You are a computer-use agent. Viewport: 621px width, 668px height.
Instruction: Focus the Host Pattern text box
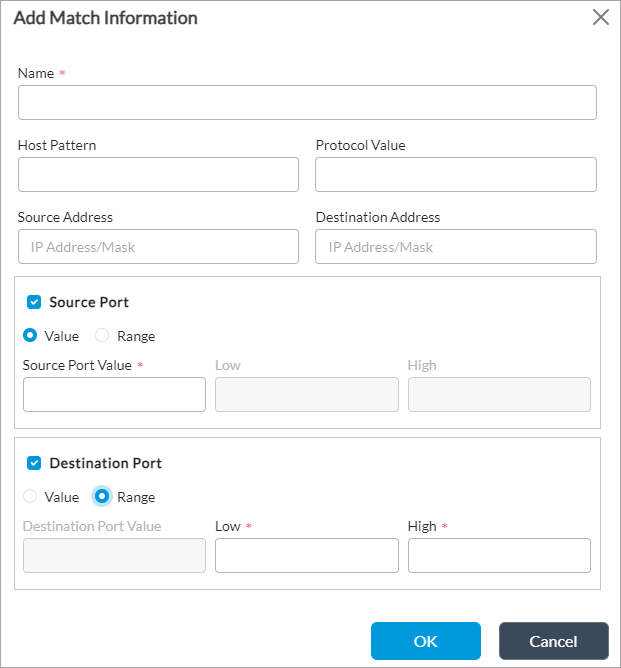click(158, 174)
